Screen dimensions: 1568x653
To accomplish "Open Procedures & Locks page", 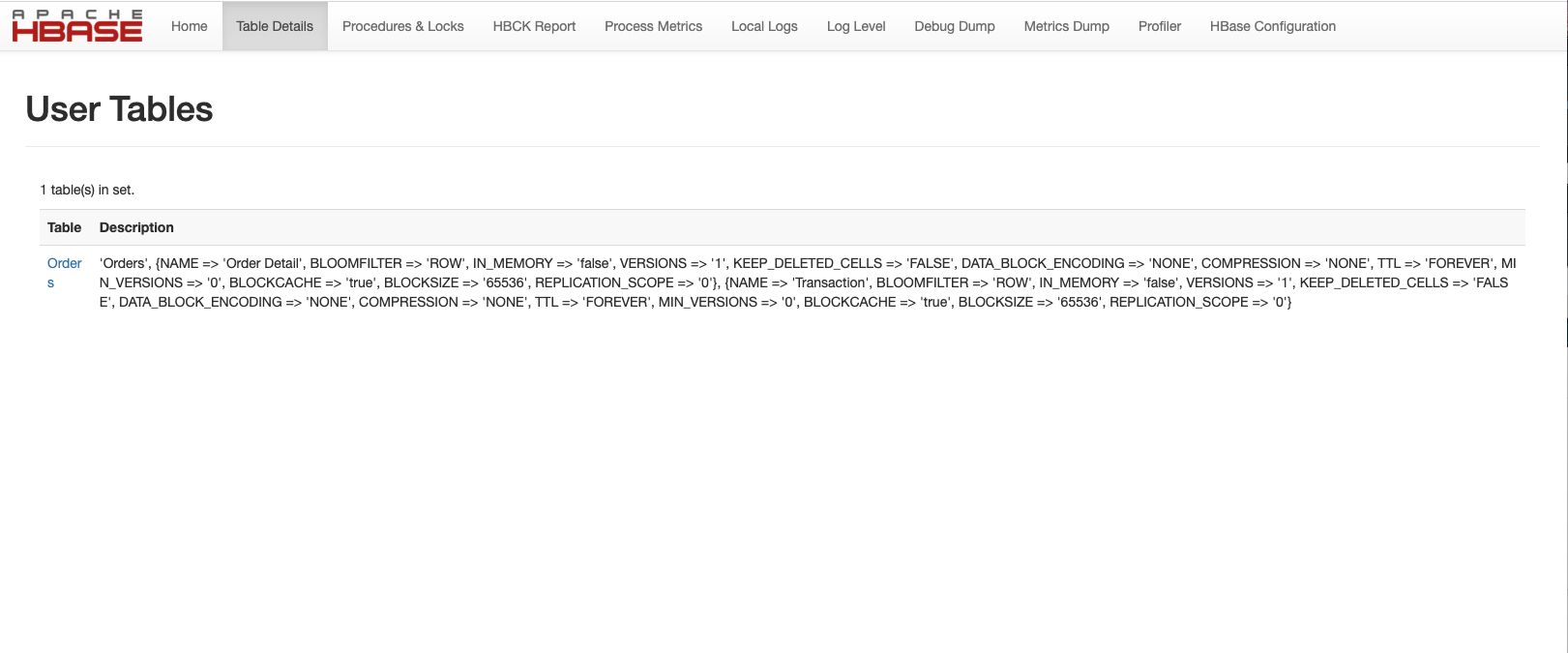I will pos(403,26).
